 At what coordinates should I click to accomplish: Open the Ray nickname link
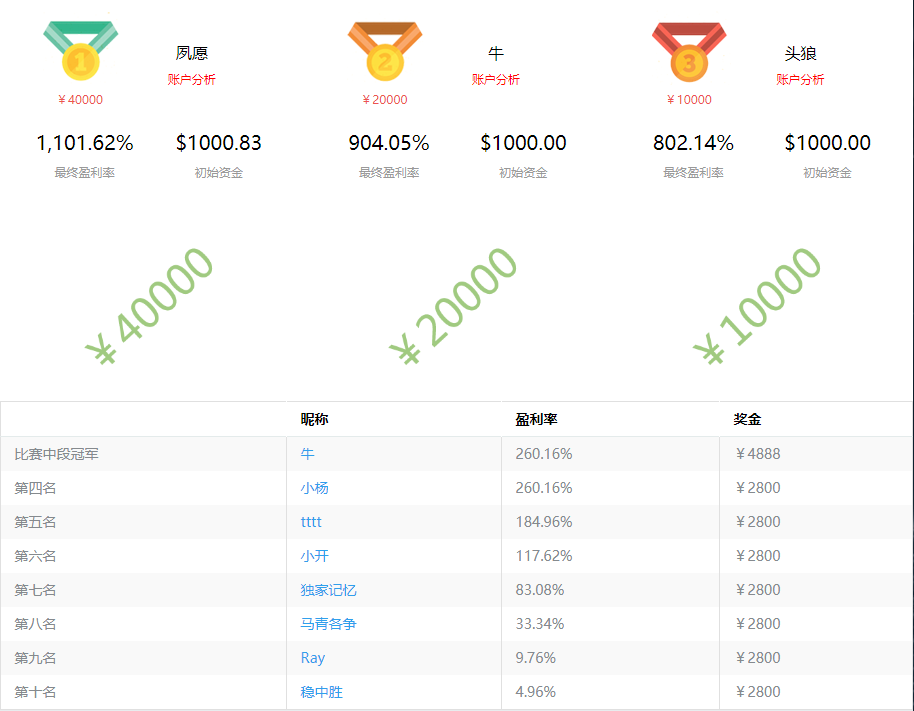click(x=312, y=658)
